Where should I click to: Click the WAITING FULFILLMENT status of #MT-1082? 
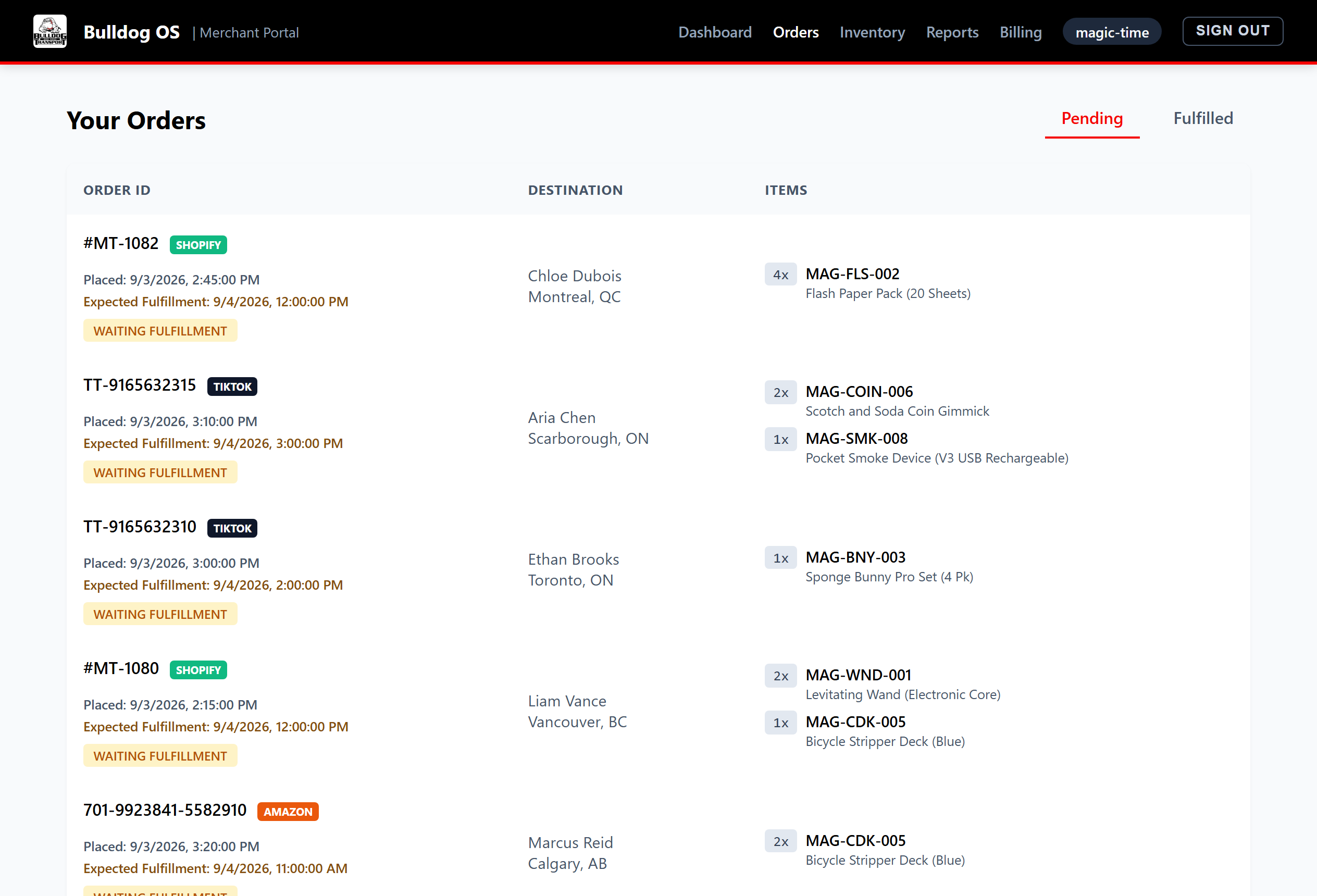(x=160, y=331)
